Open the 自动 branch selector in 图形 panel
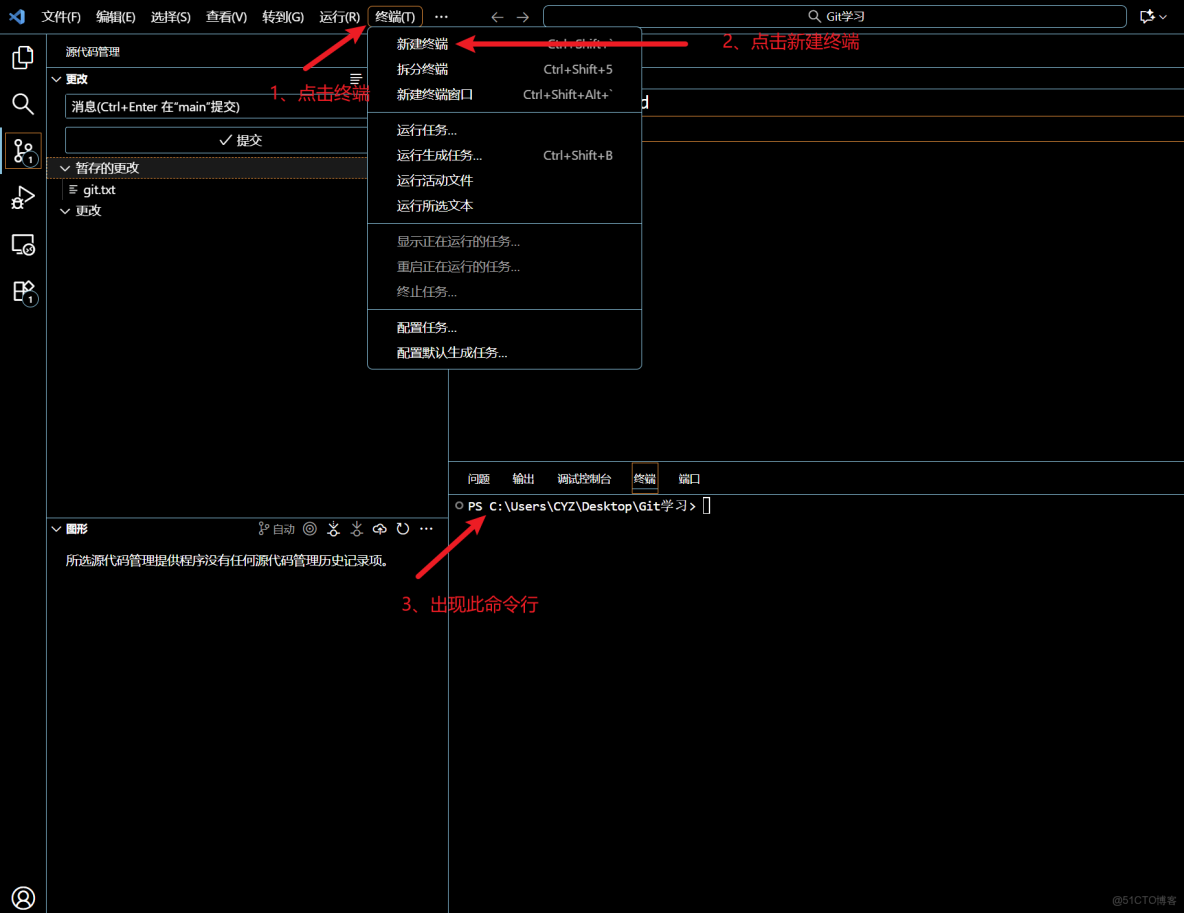Viewport: 1184px width, 913px height. (275, 528)
